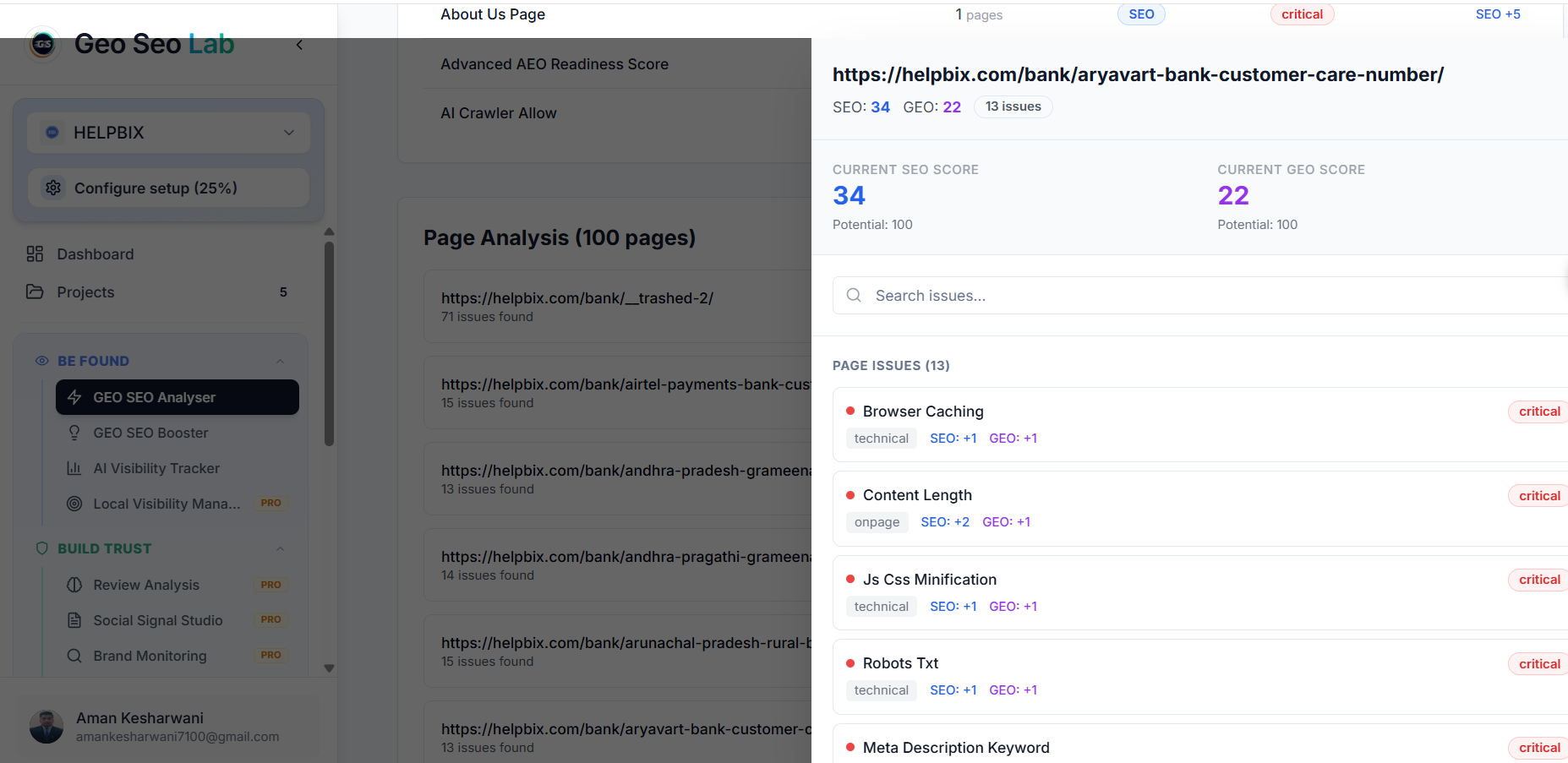Open the Projects menu item
The width and height of the screenshot is (1568, 763).
click(156, 292)
